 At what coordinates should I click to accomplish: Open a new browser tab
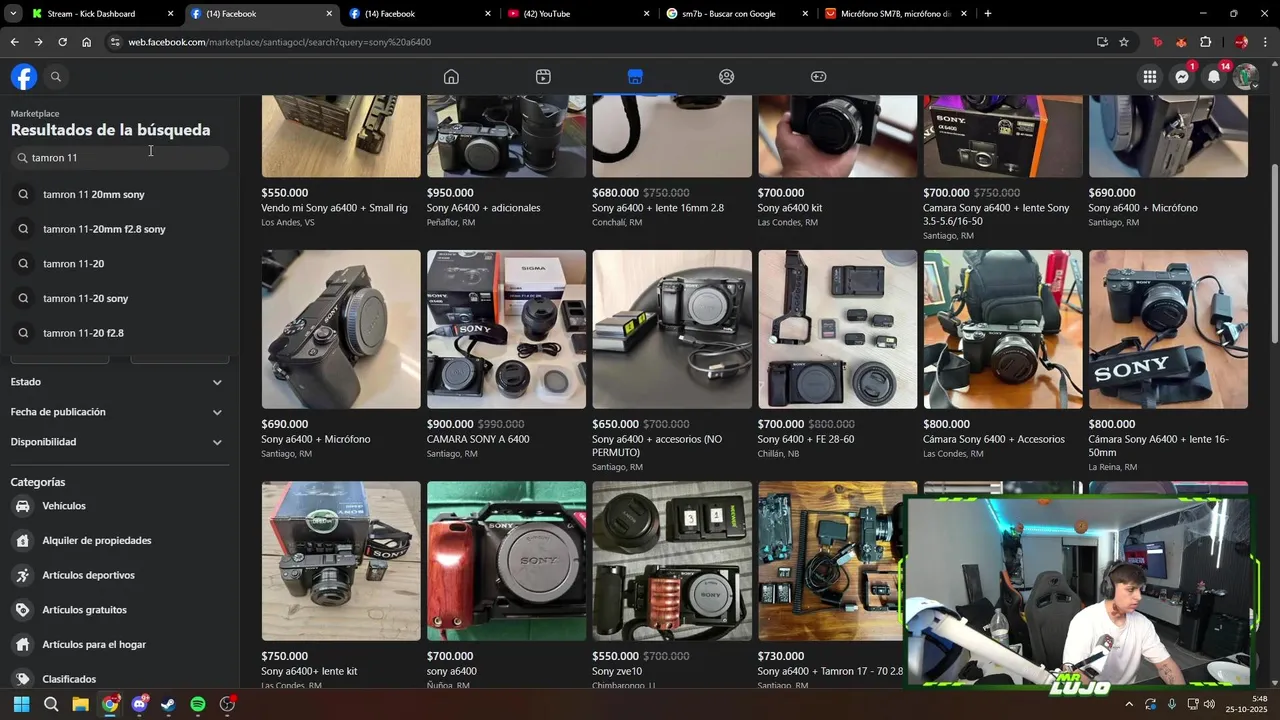click(988, 14)
